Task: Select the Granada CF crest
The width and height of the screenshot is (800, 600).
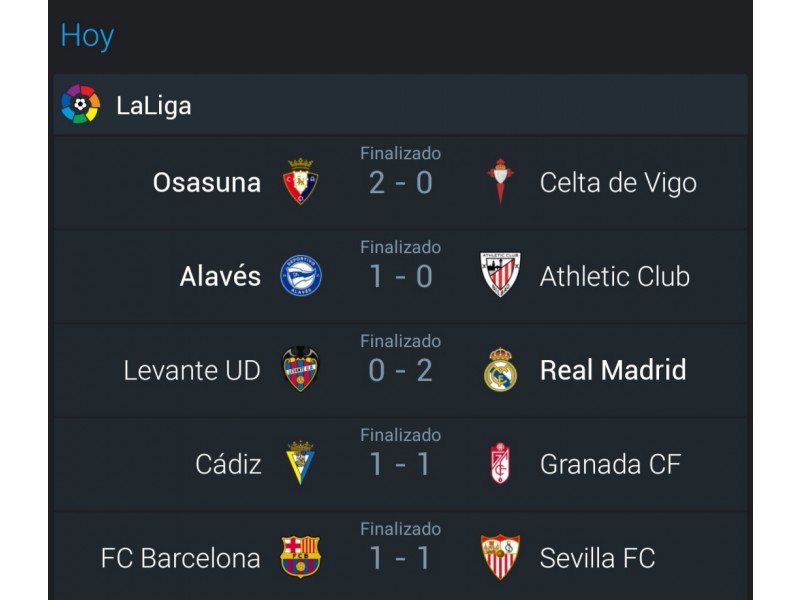Action: coord(501,463)
